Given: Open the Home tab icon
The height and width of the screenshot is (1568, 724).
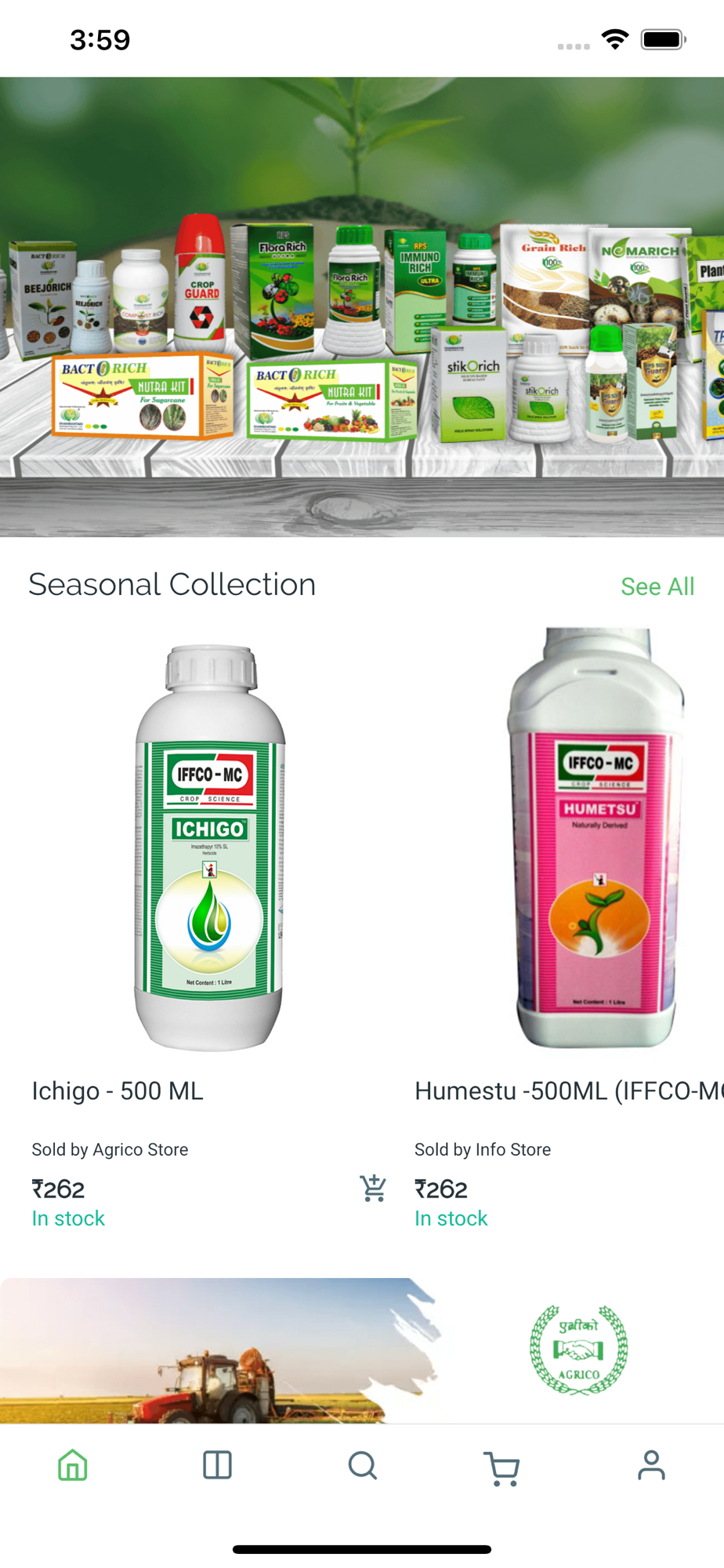Looking at the screenshot, I should pos(73,1465).
